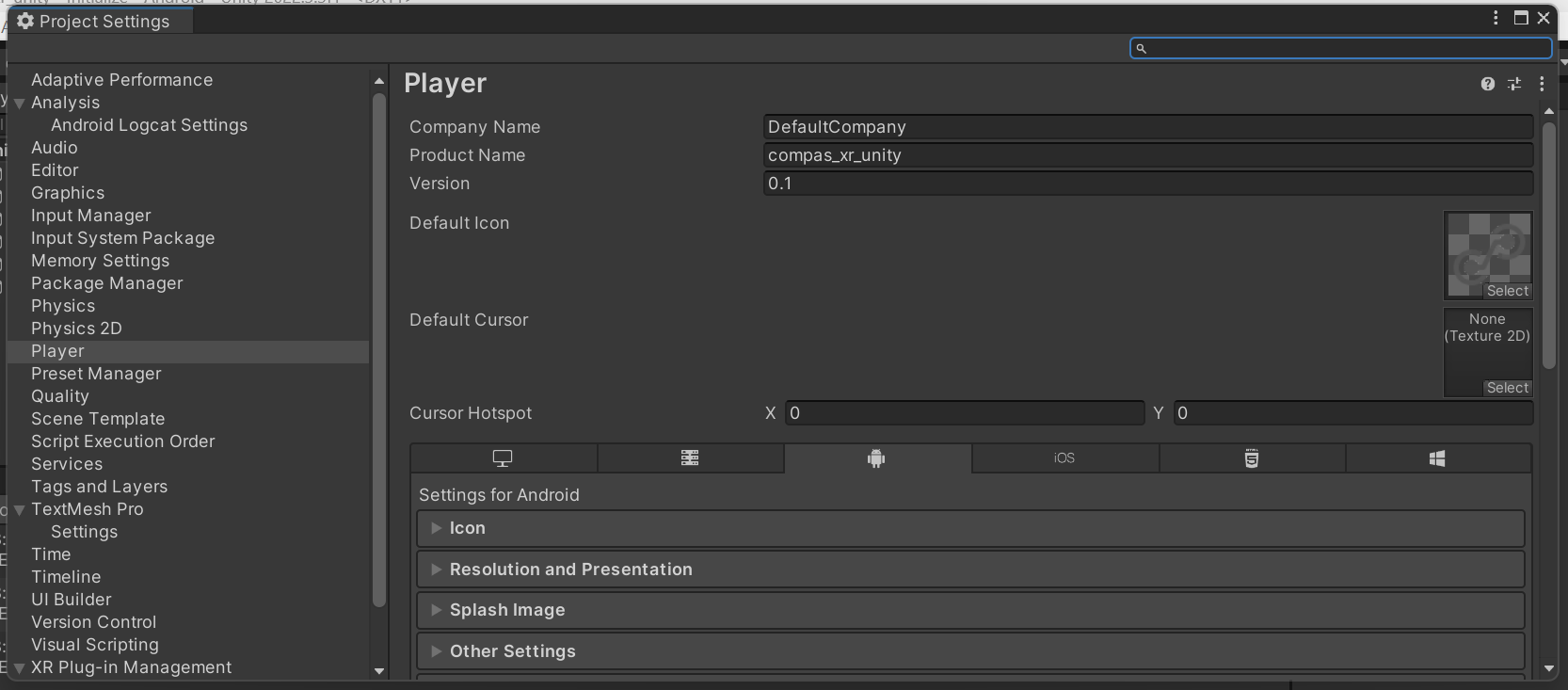Screen dimensions: 1568x690
Task: Open the Player help documentation icon
Action: [x=1487, y=84]
